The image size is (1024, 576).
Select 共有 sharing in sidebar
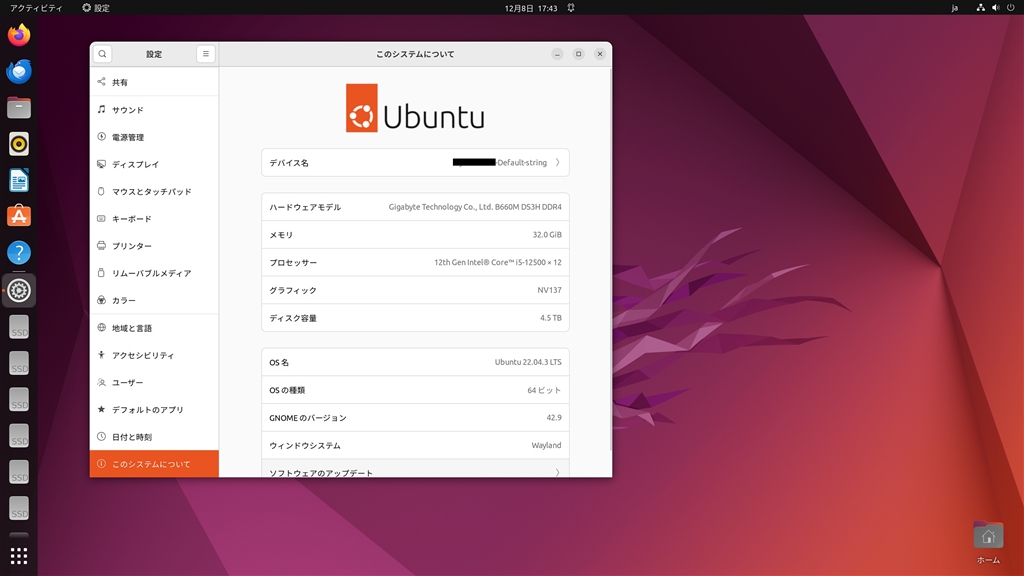[154, 82]
